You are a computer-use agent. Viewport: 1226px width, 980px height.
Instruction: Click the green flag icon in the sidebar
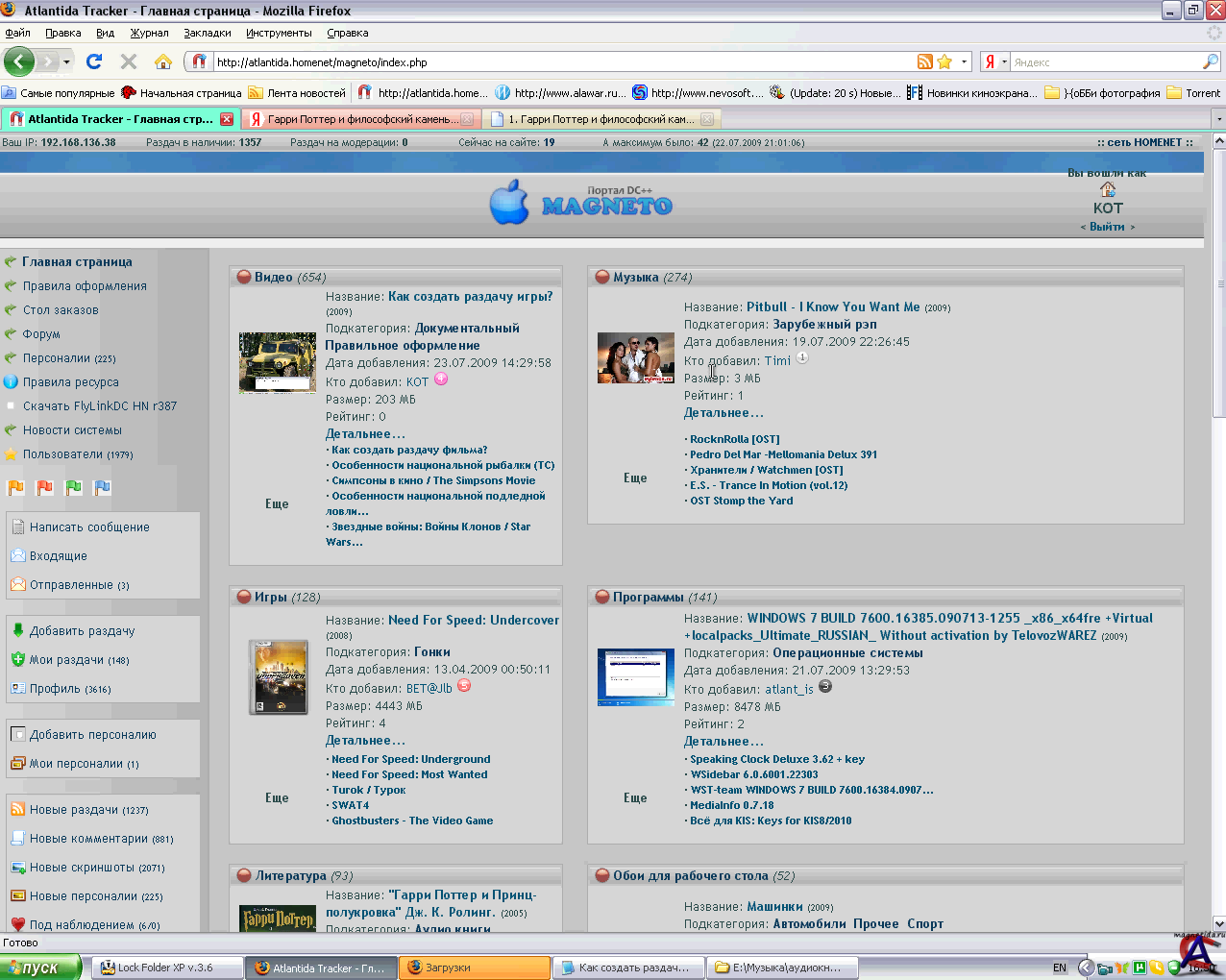73,488
